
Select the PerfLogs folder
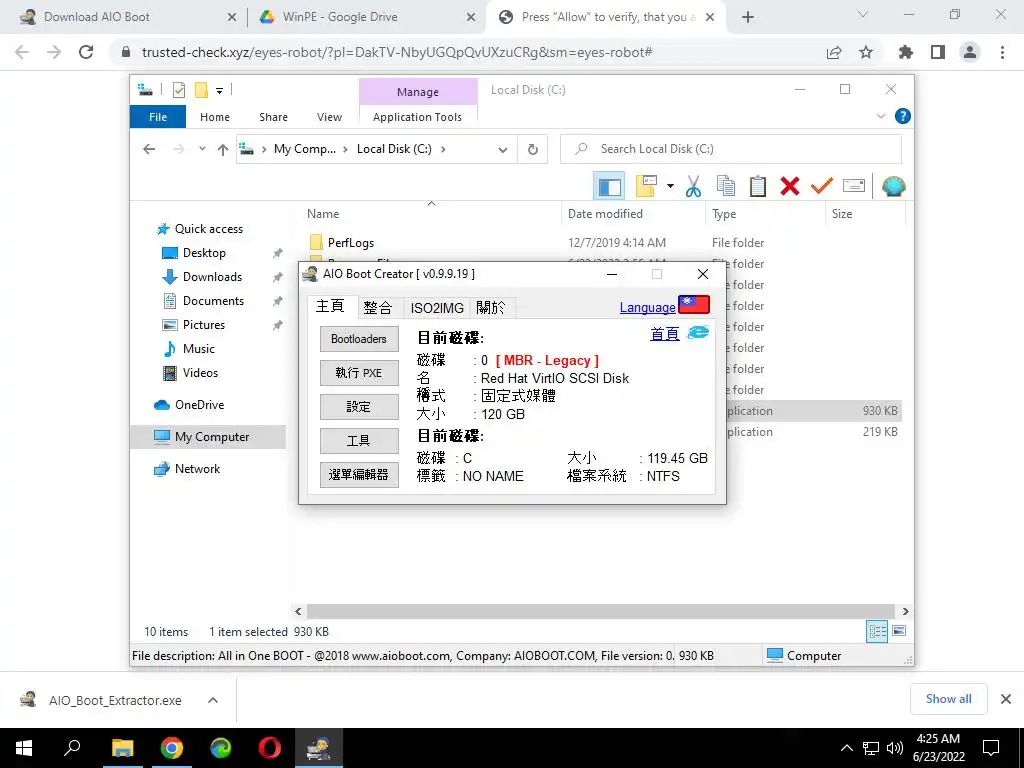[351, 243]
